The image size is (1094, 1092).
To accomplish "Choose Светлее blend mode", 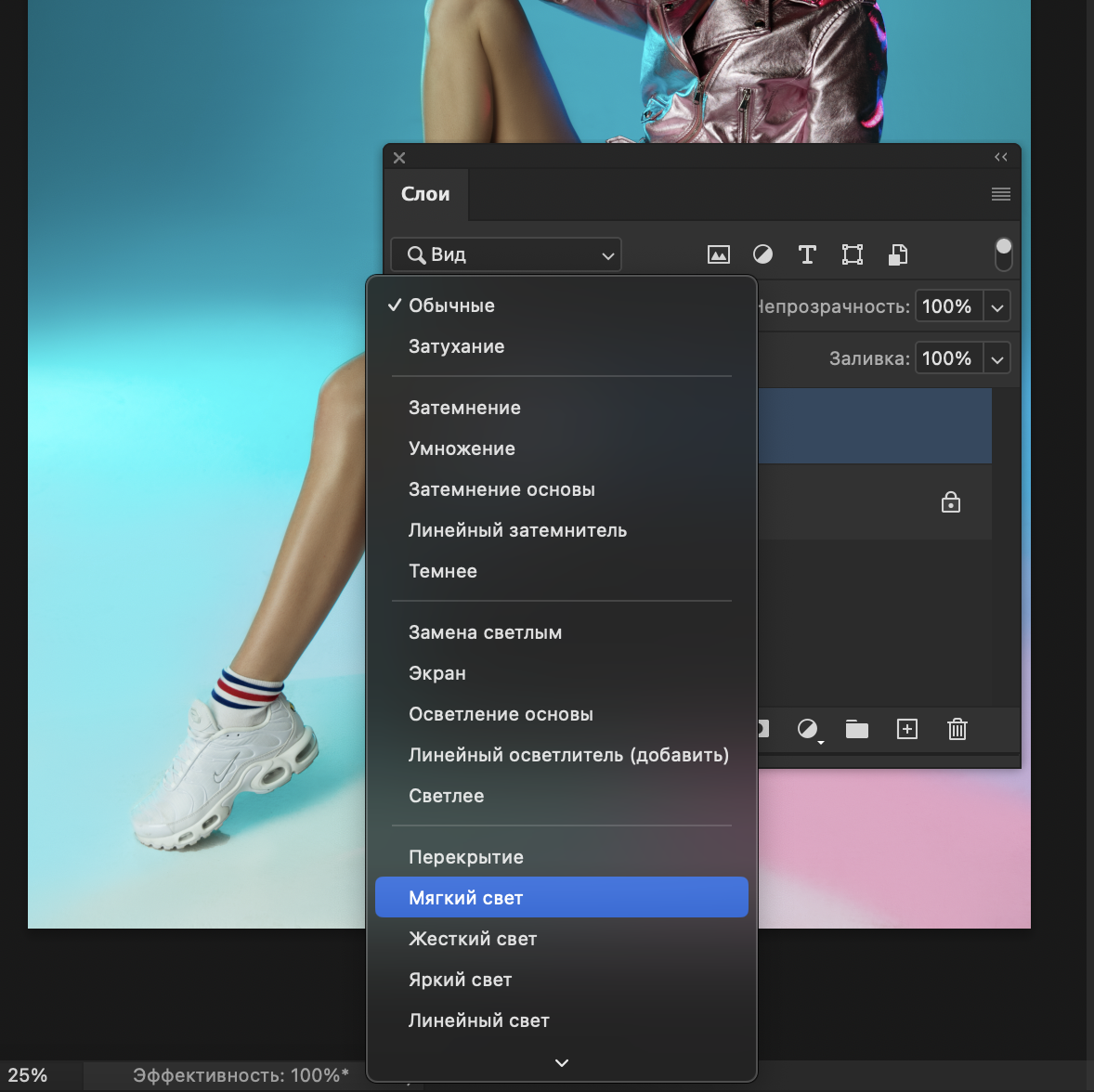I will (x=562, y=796).
